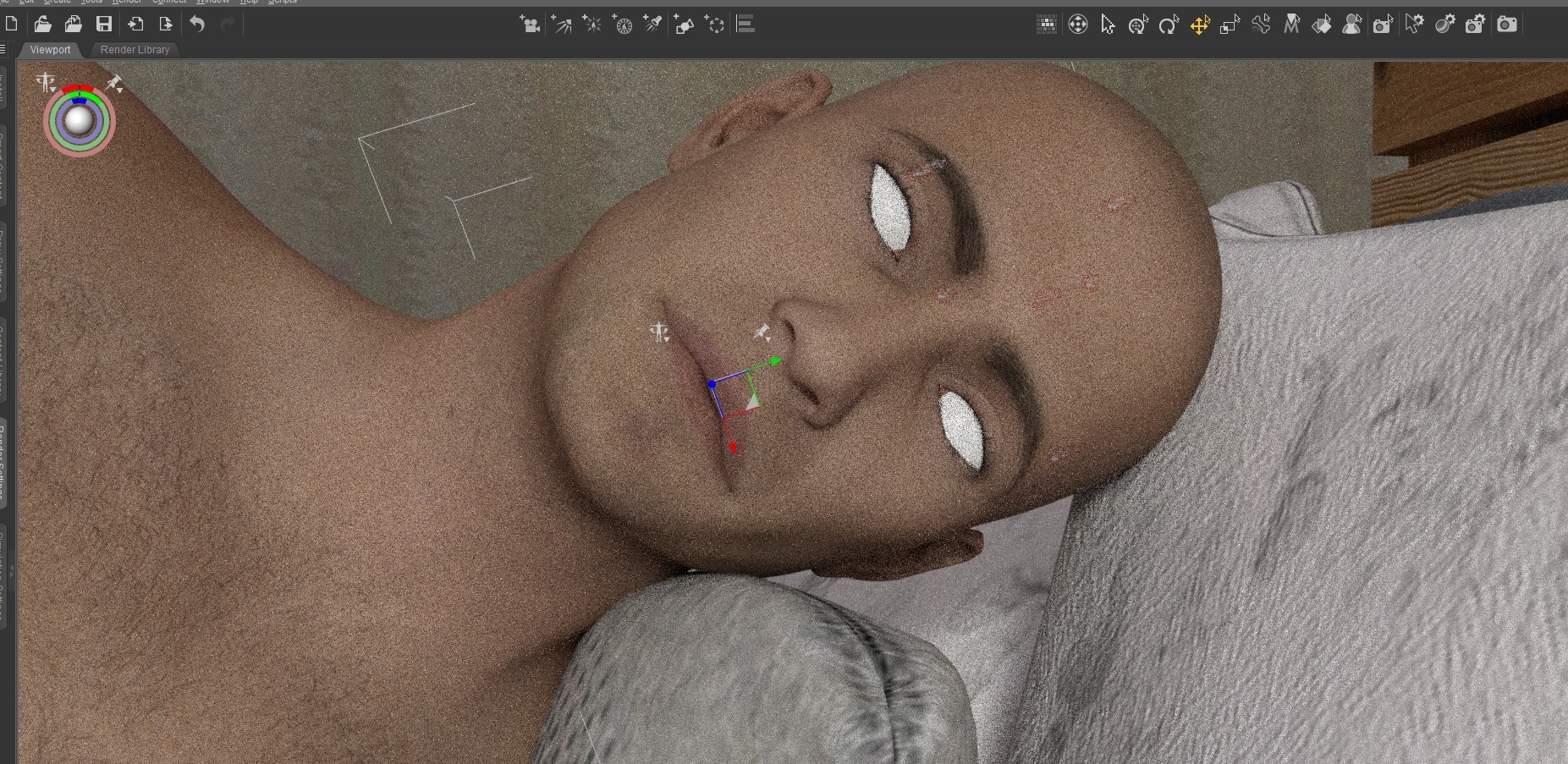The height and width of the screenshot is (764, 1568).
Task: Select the Camera Navigation tool
Action: point(1078,25)
